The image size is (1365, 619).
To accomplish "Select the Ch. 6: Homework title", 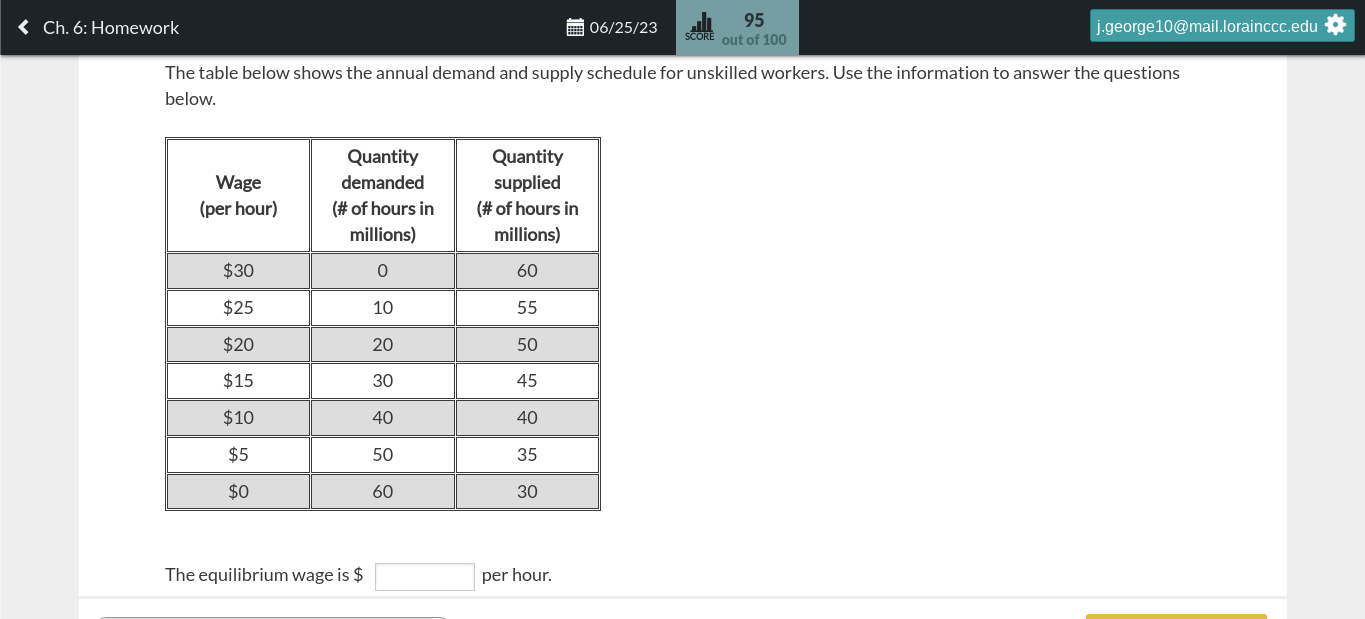I will click(110, 27).
